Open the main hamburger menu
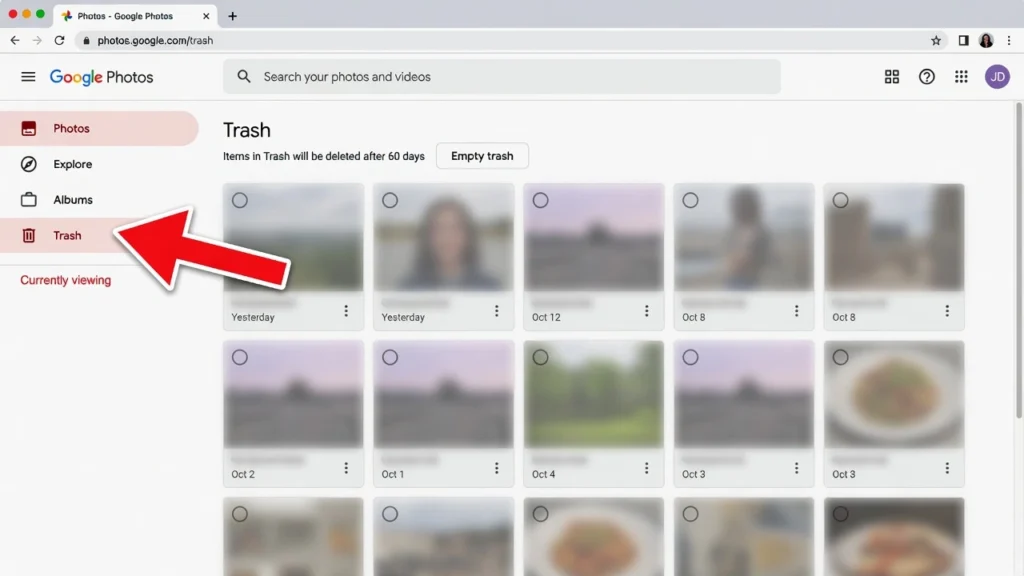The image size is (1024, 576). coord(28,77)
